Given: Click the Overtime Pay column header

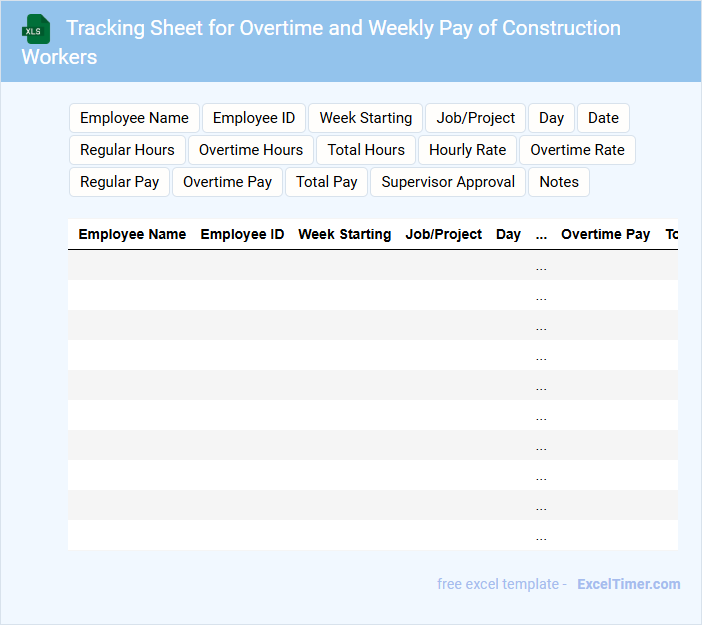Looking at the screenshot, I should [605, 234].
